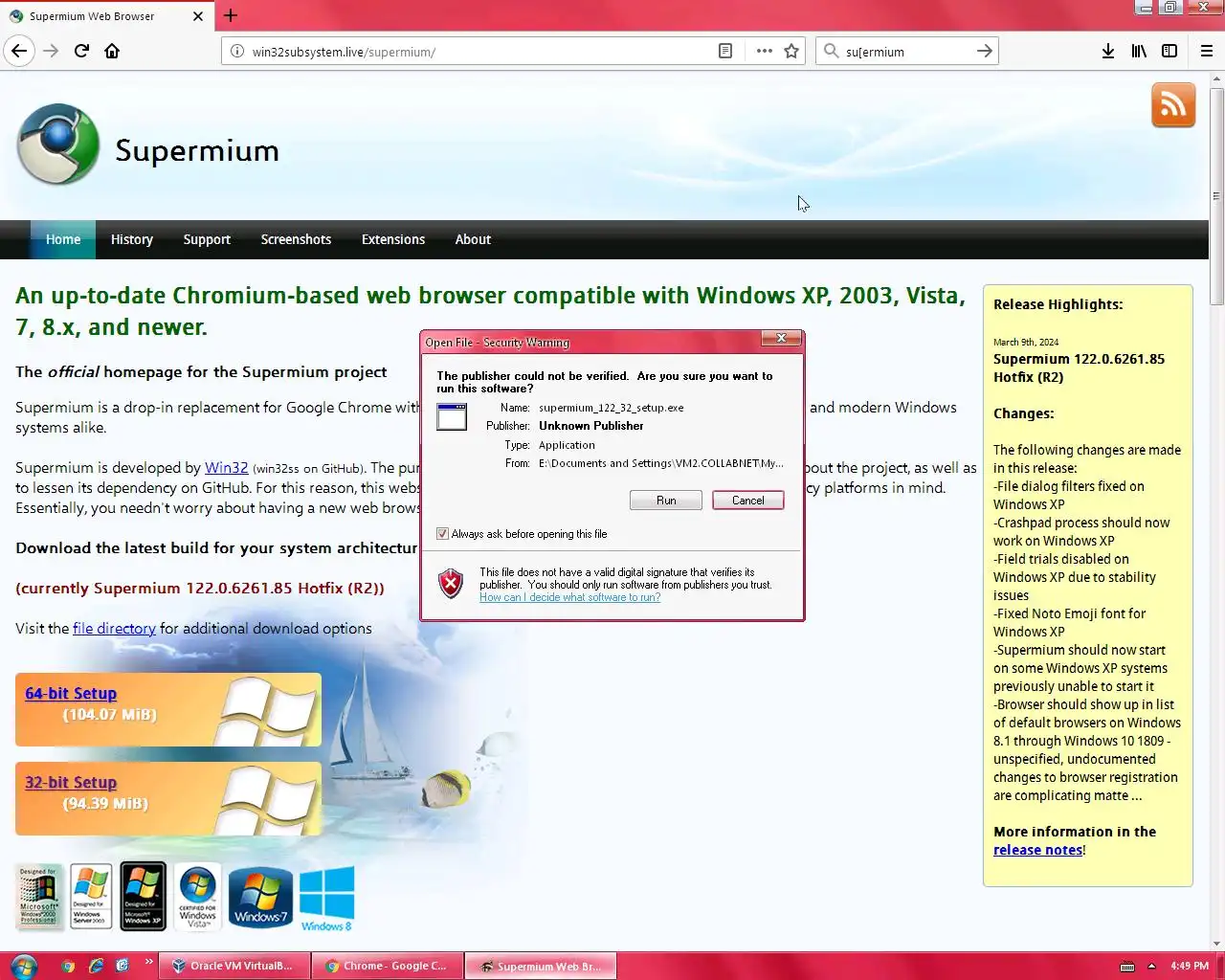Open the Windows Start orb
1225x980 pixels.
[x=23, y=966]
